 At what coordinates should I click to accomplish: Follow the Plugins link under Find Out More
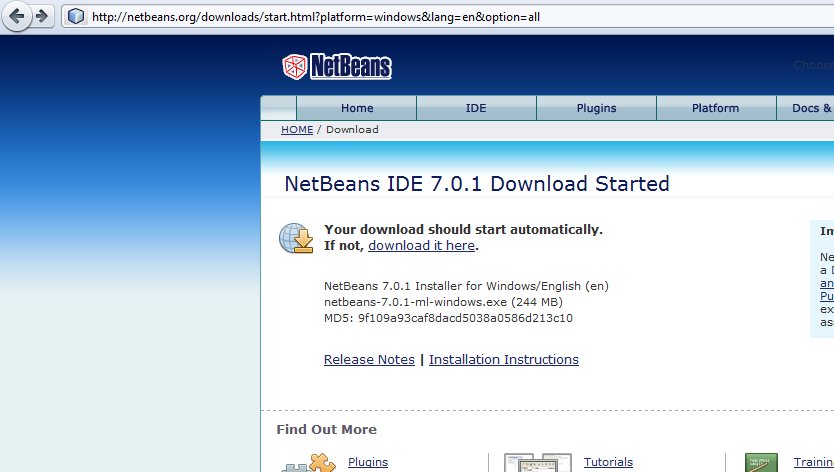click(367, 462)
